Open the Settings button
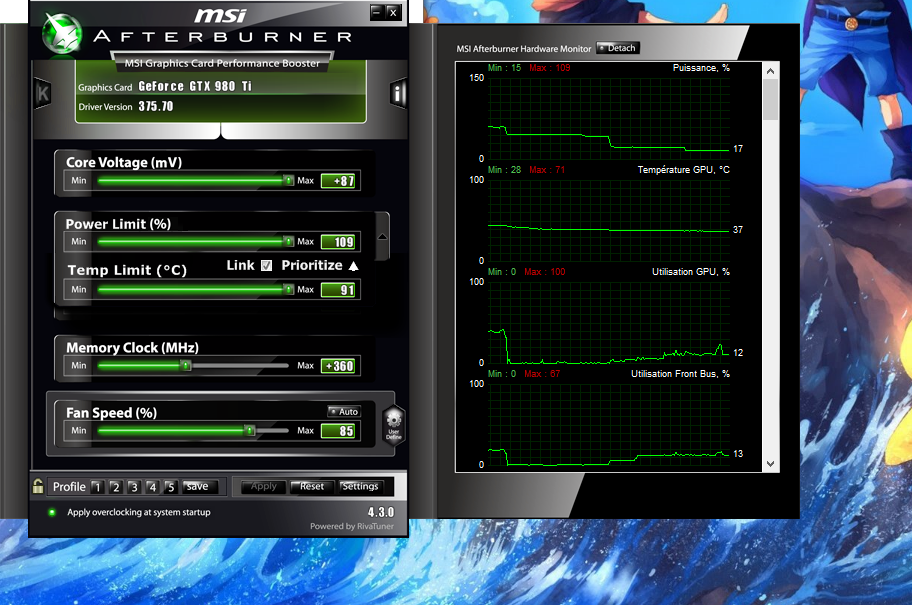The image size is (912, 605). (x=360, y=486)
